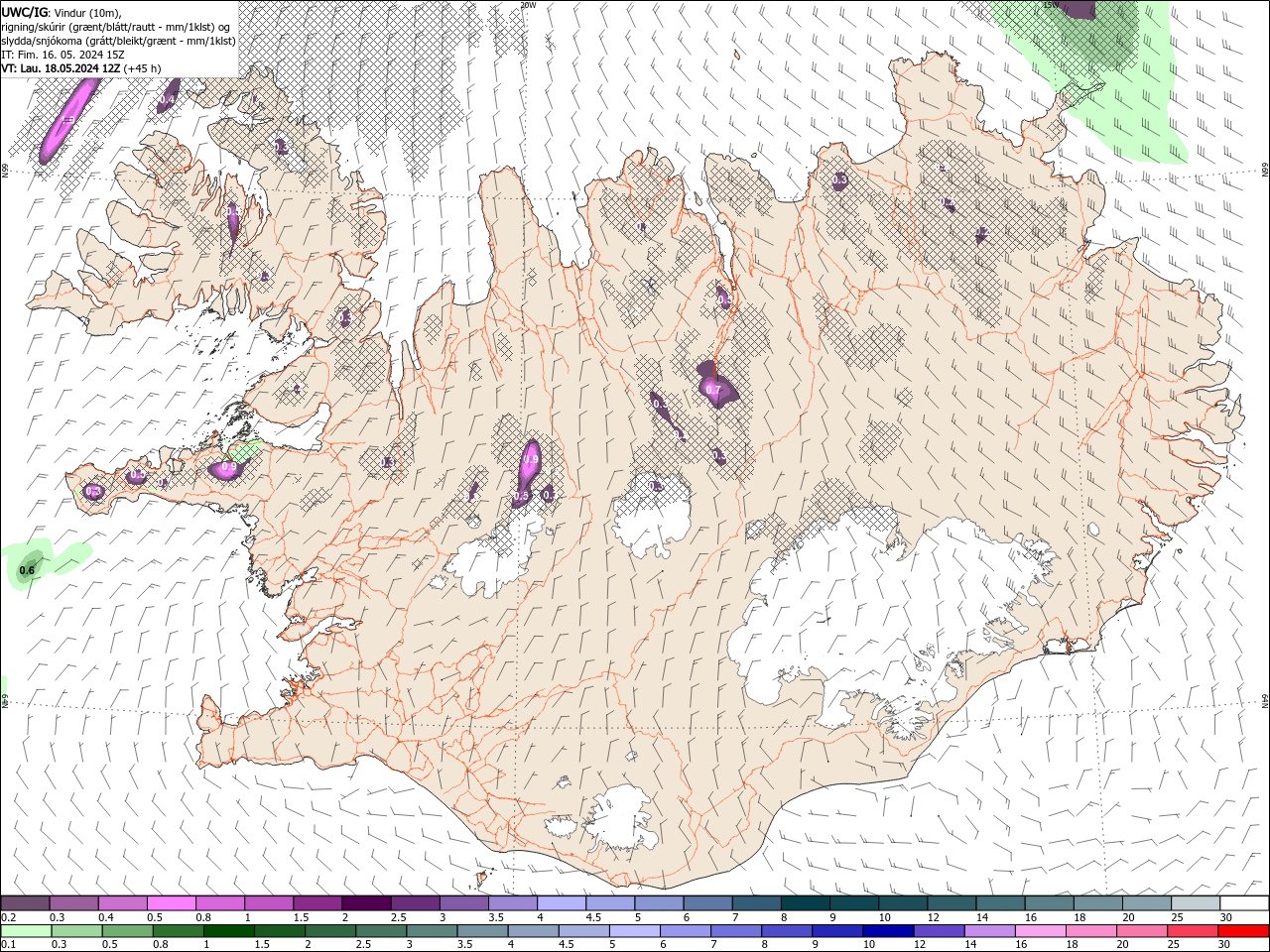Click the '0.8' value label in upper legend row
Viewport: 1270px width, 952px height.
[203, 917]
